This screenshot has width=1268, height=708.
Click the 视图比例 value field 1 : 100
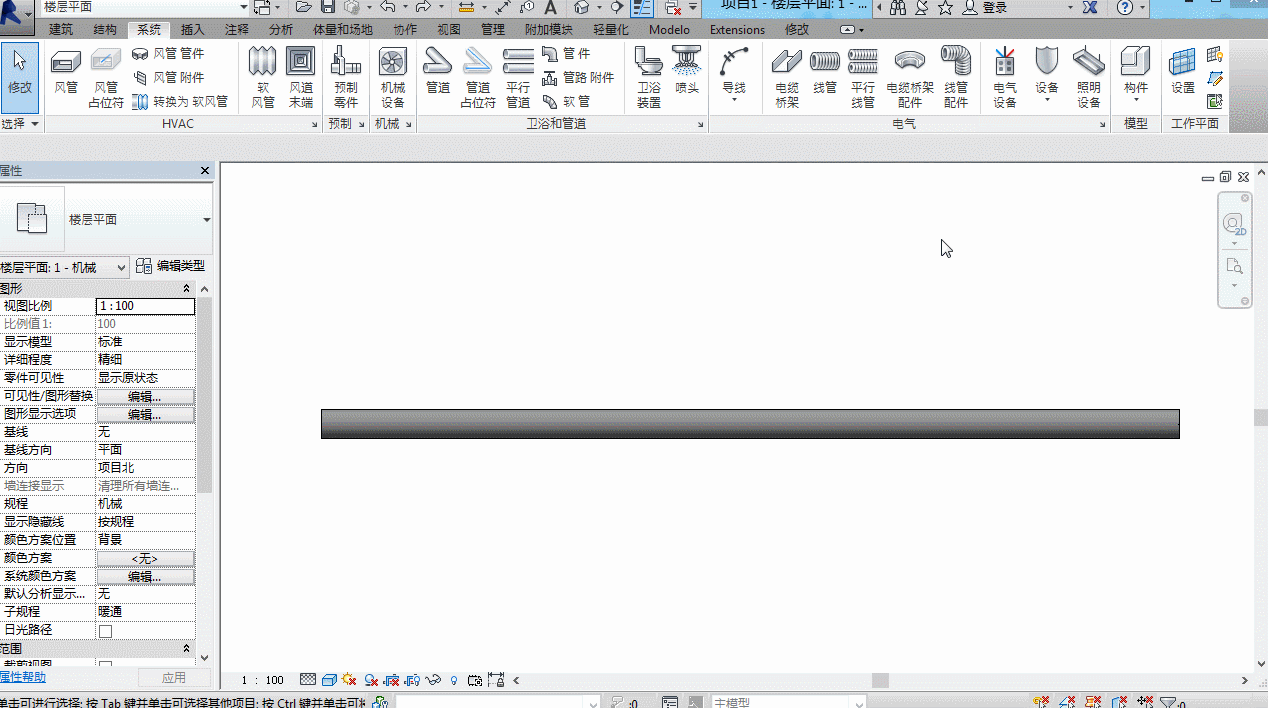click(x=145, y=306)
